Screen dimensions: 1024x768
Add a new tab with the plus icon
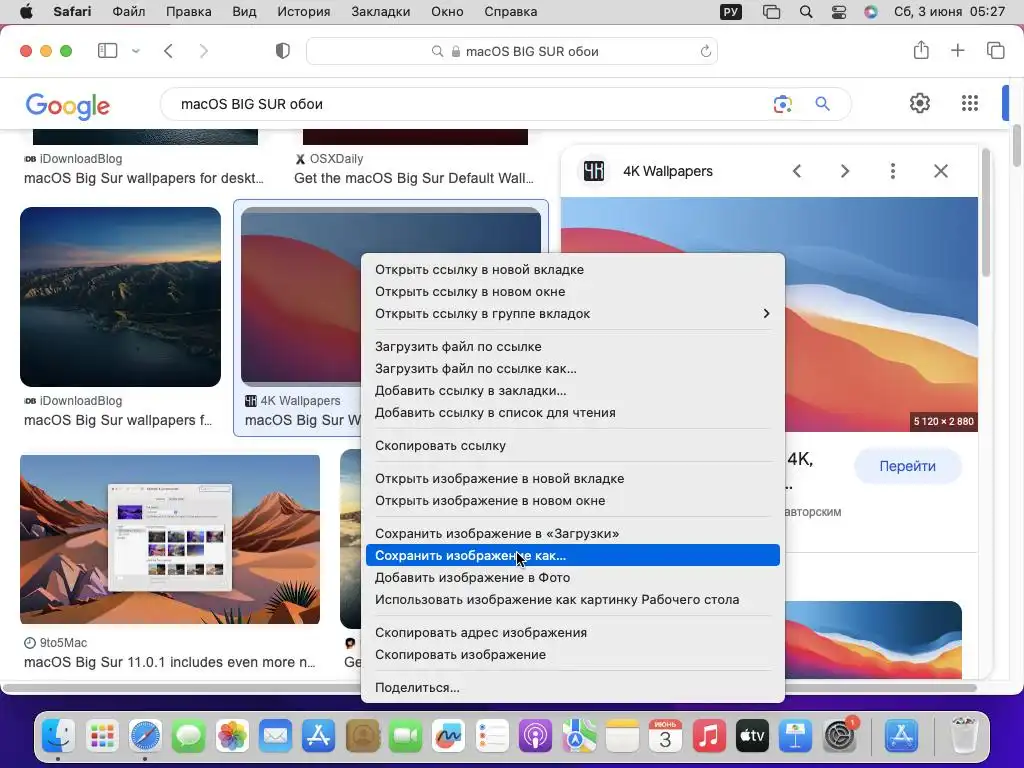click(x=957, y=50)
